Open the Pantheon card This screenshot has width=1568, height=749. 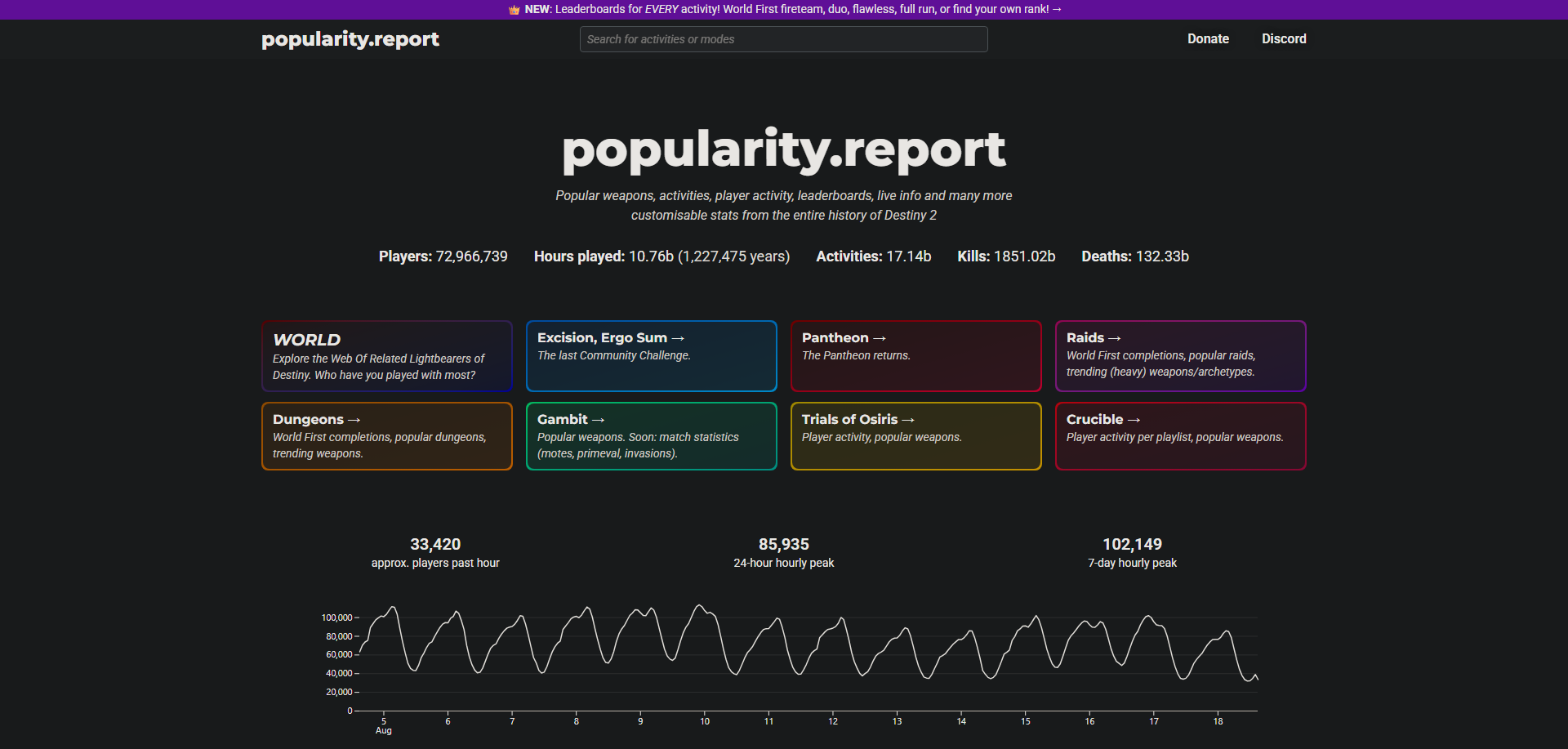(916, 356)
